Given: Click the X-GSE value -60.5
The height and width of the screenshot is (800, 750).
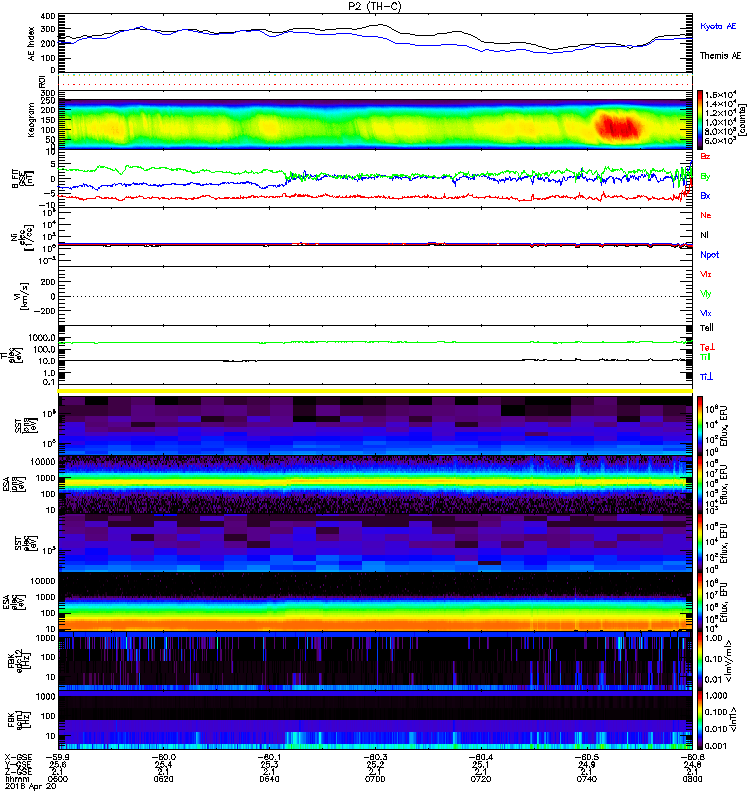Looking at the screenshot, I should tap(587, 757).
